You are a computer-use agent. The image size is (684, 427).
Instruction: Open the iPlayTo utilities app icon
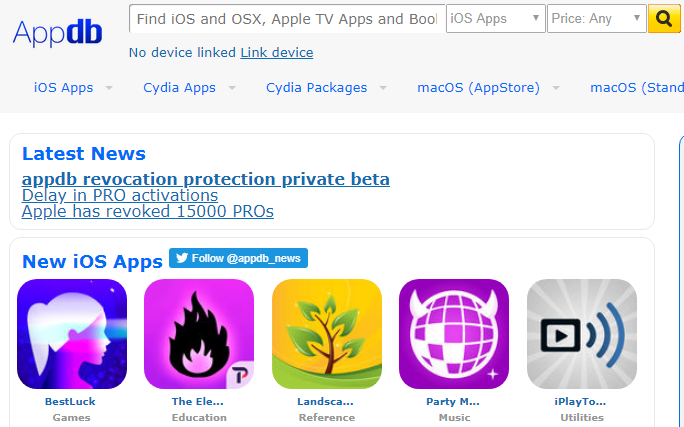click(x=581, y=334)
